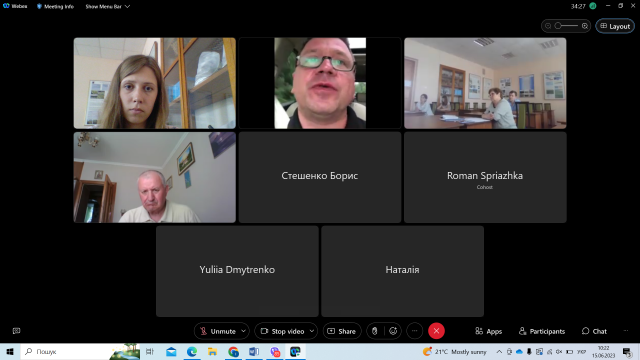Open the Apps panel
This screenshot has width=640, height=360.
click(x=489, y=331)
